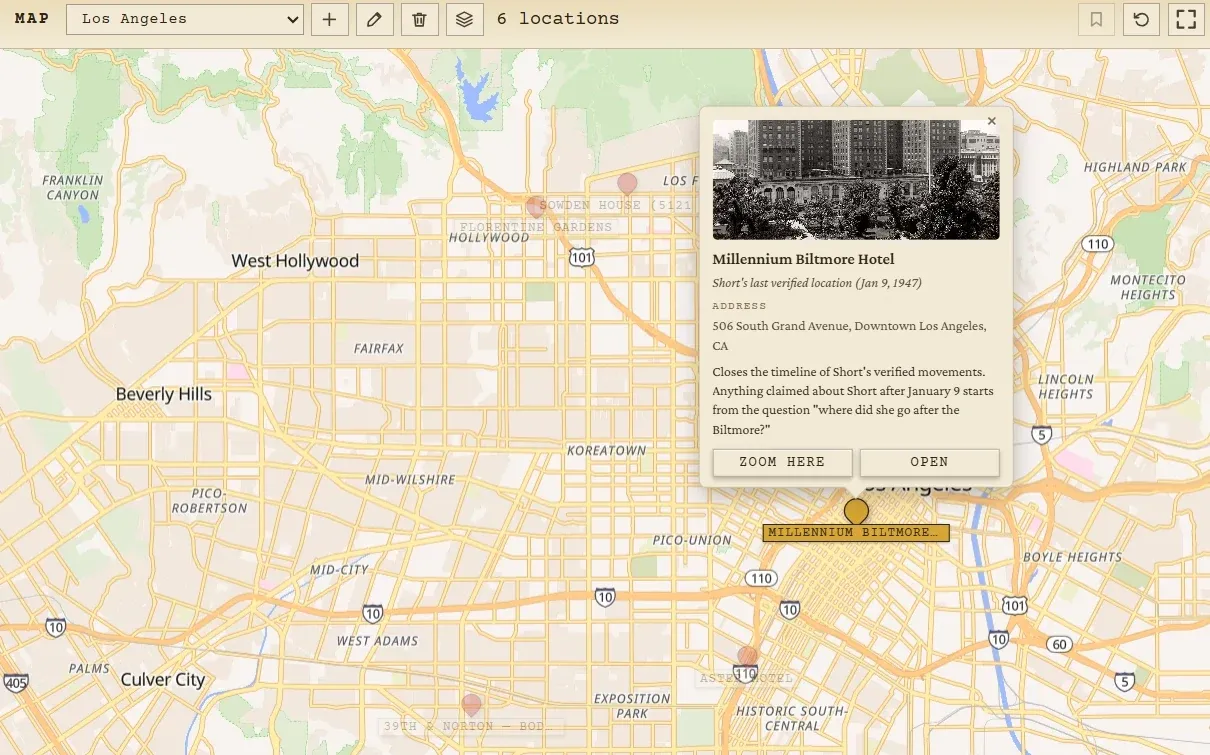Click the Millennium Biltmore marker label
This screenshot has height=755, width=1210.
click(x=856, y=533)
